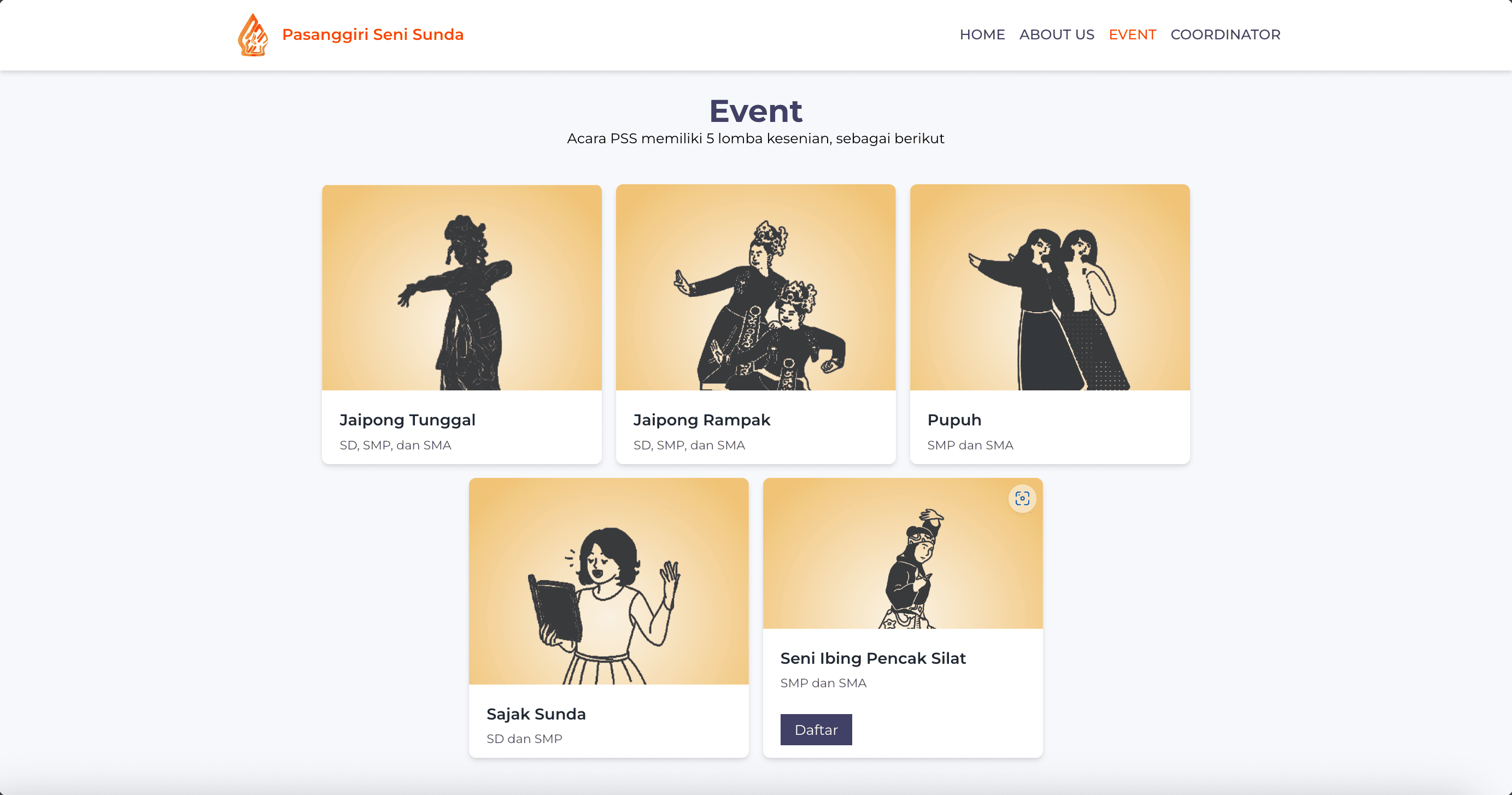
Task: Go to the ABOUT US page
Action: point(1057,34)
